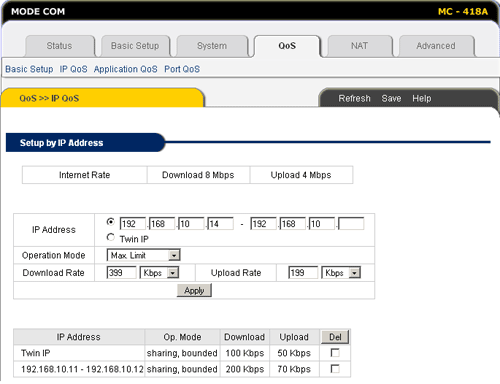The height and width of the screenshot is (384, 500).
Task: Check the delete box for 192.168.10.11 row
Action: [x=335, y=369]
